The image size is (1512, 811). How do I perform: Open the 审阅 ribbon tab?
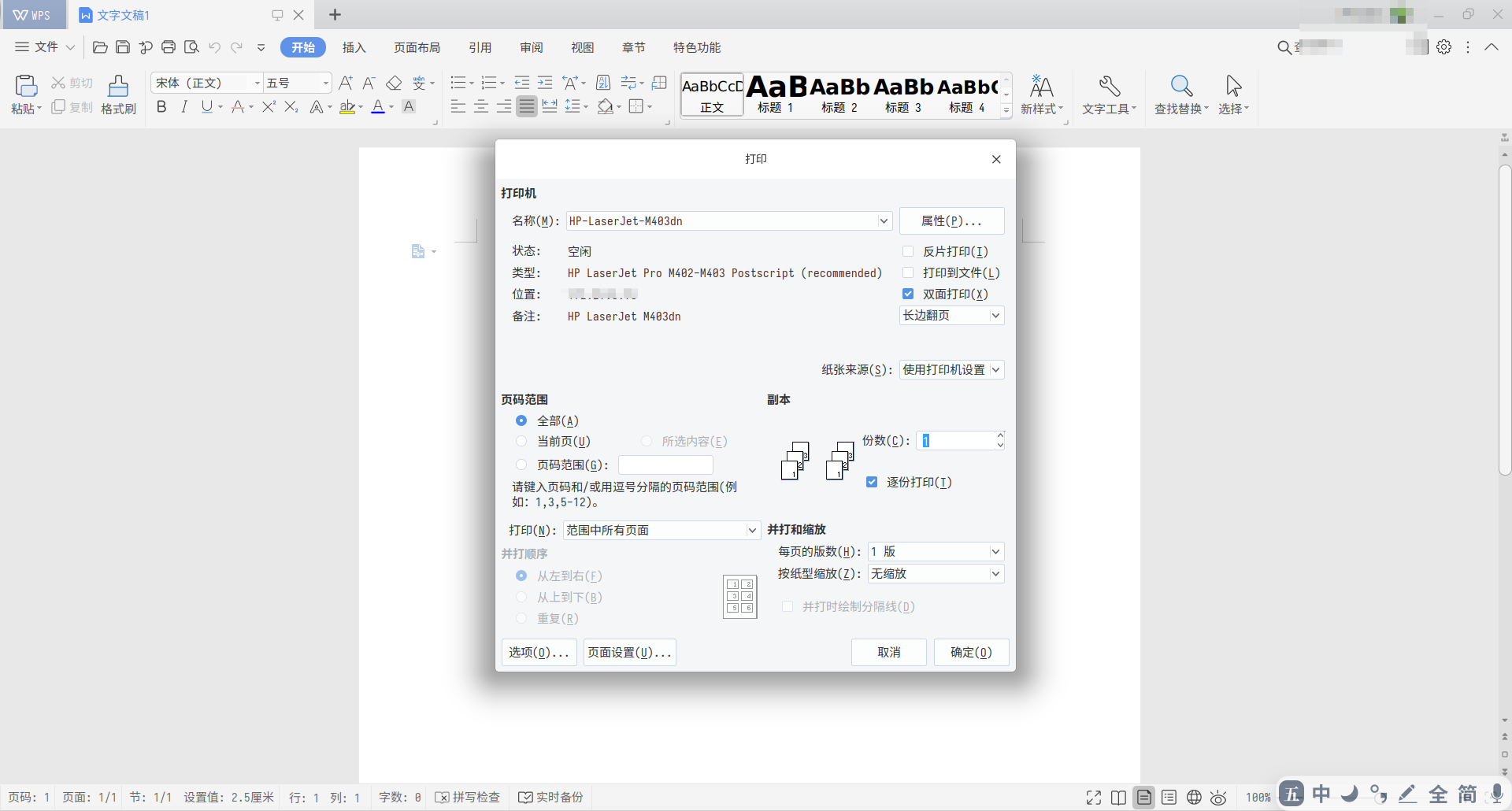click(531, 47)
